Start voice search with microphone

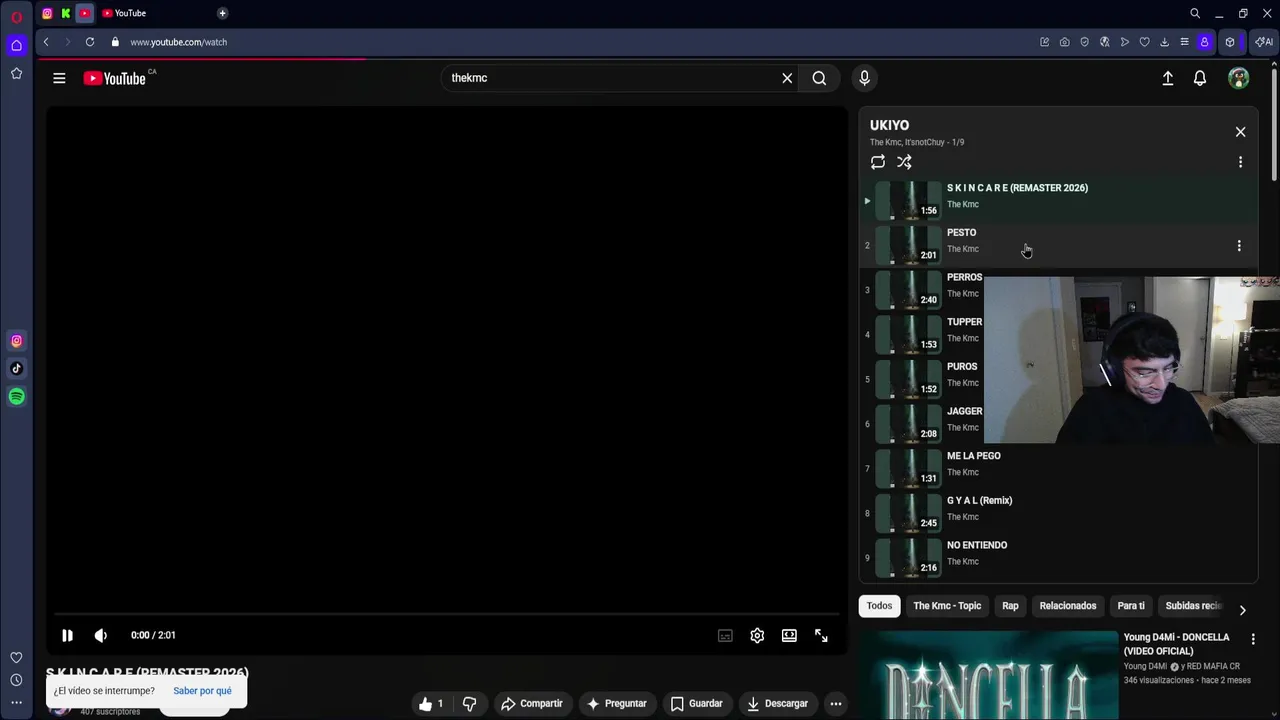pos(865,78)
